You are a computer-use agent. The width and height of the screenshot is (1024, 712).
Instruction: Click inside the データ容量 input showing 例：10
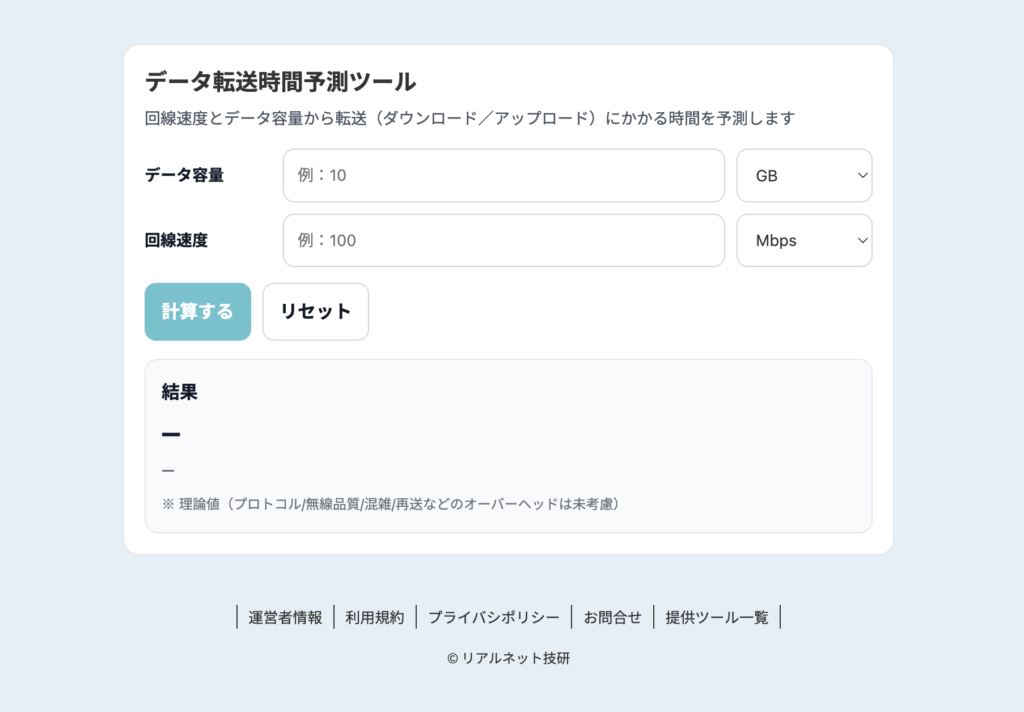503,175
